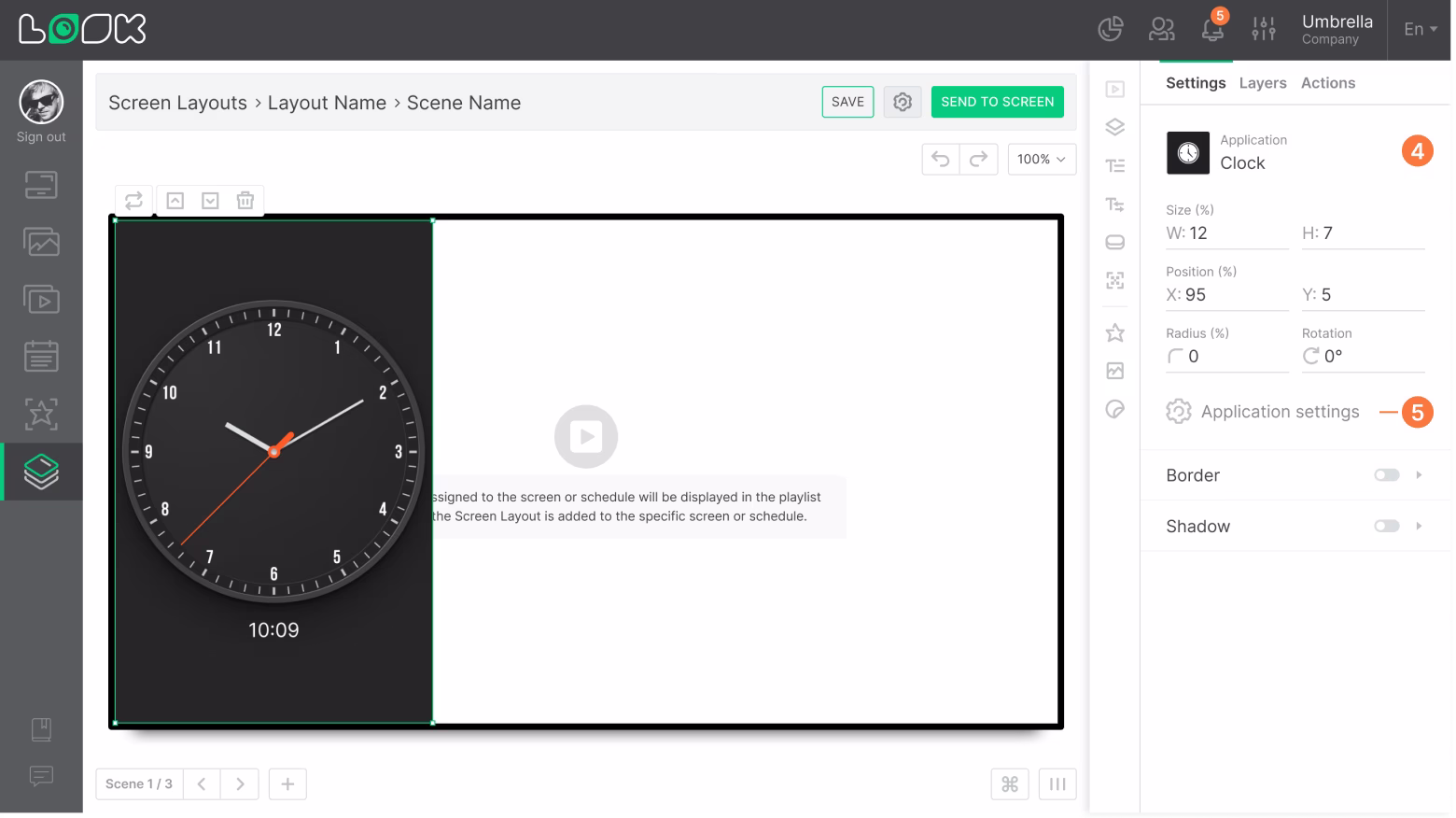The image size is (1456, 818).
Task: Add playlist element from tool strip
Action: pos(1114,90)
